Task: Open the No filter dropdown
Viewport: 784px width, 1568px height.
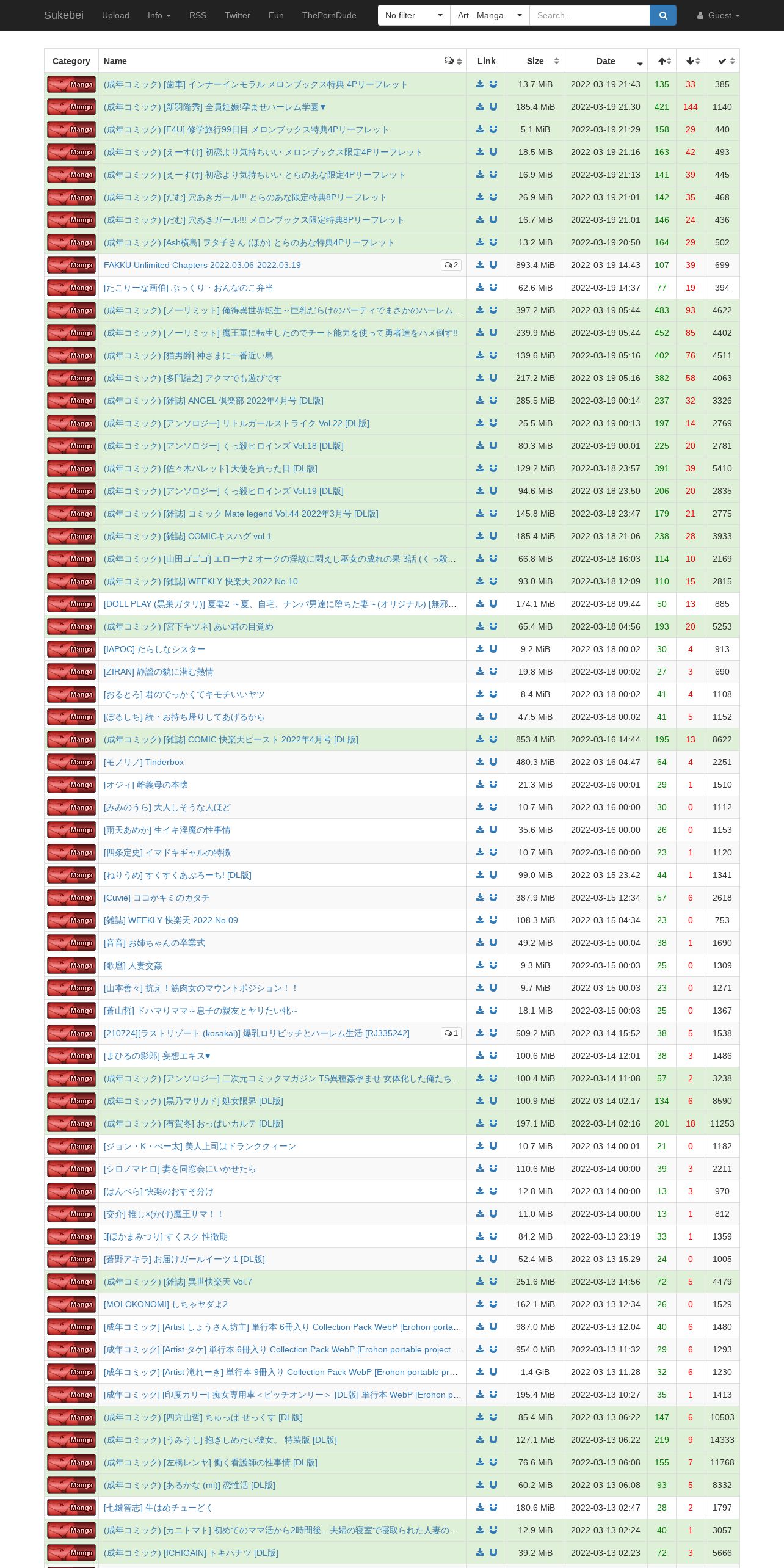Action: 414,15
